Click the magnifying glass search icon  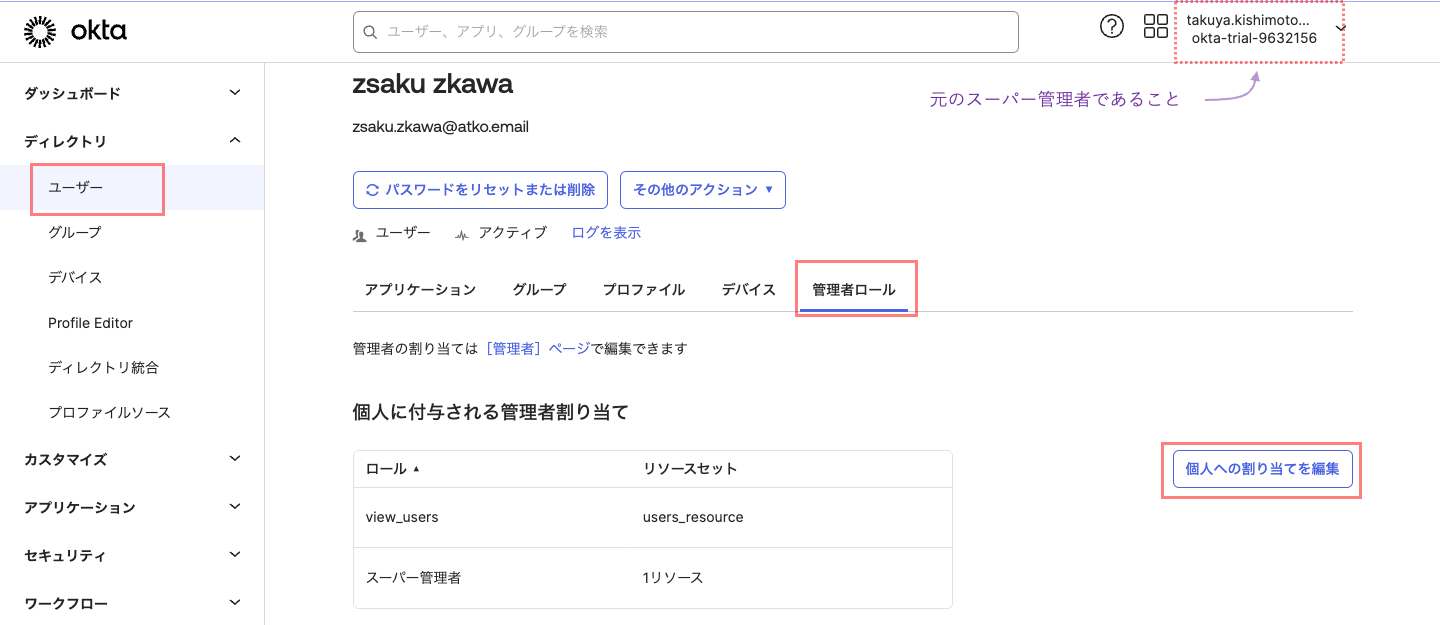click(x=369, y=31)
